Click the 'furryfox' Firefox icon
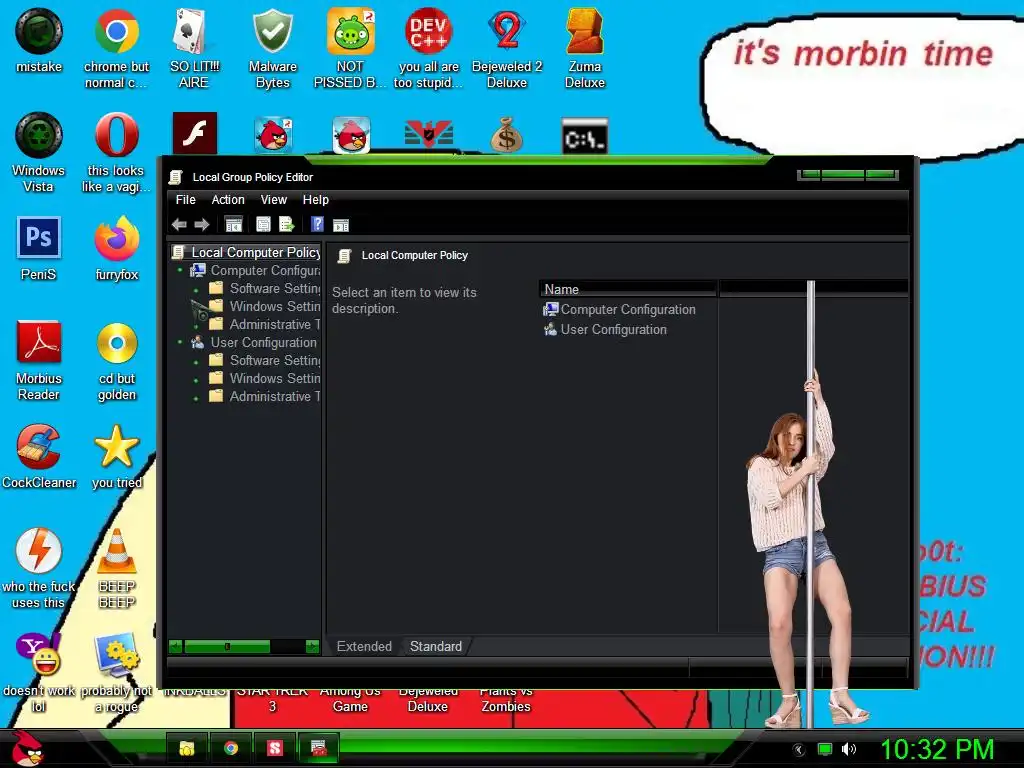The height and width of the screenshot is (768, 1024). 116,248
